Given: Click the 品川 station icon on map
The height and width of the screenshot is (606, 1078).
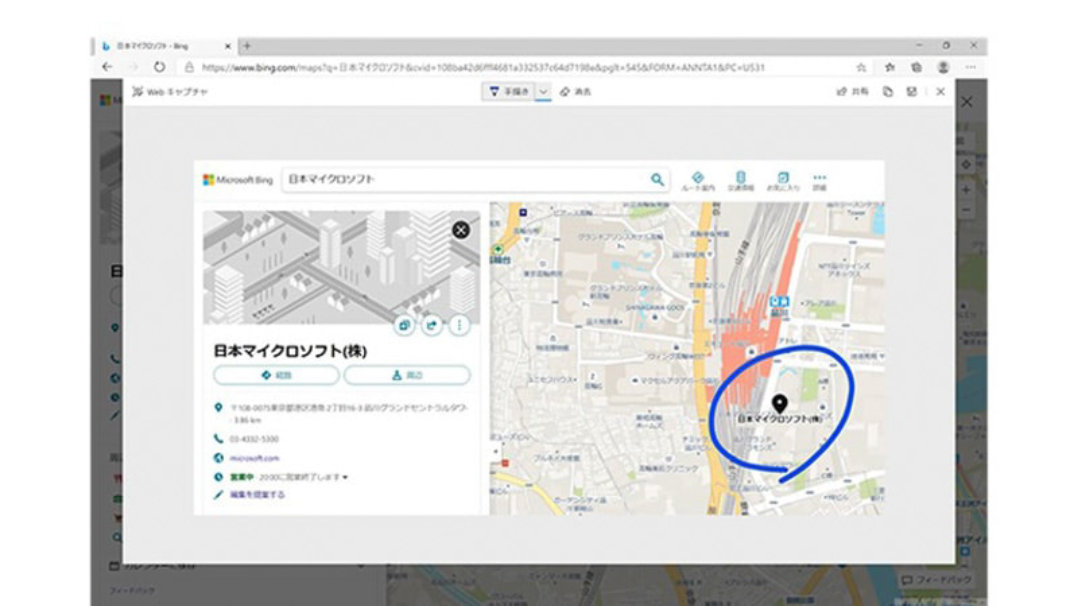Looking at the screenshot, I should pos(779,301).
